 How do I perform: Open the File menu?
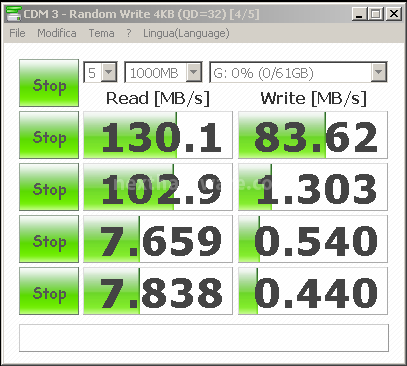point(17,33)
